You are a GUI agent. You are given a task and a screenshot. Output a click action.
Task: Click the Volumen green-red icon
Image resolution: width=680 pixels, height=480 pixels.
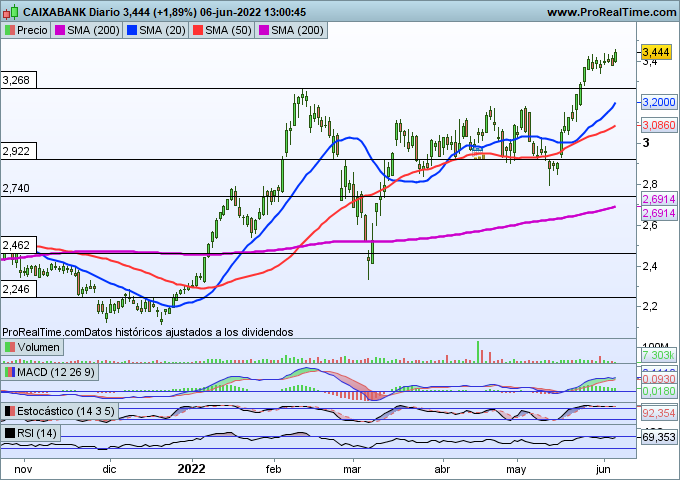pyautogui.click(x=10, y=347)
